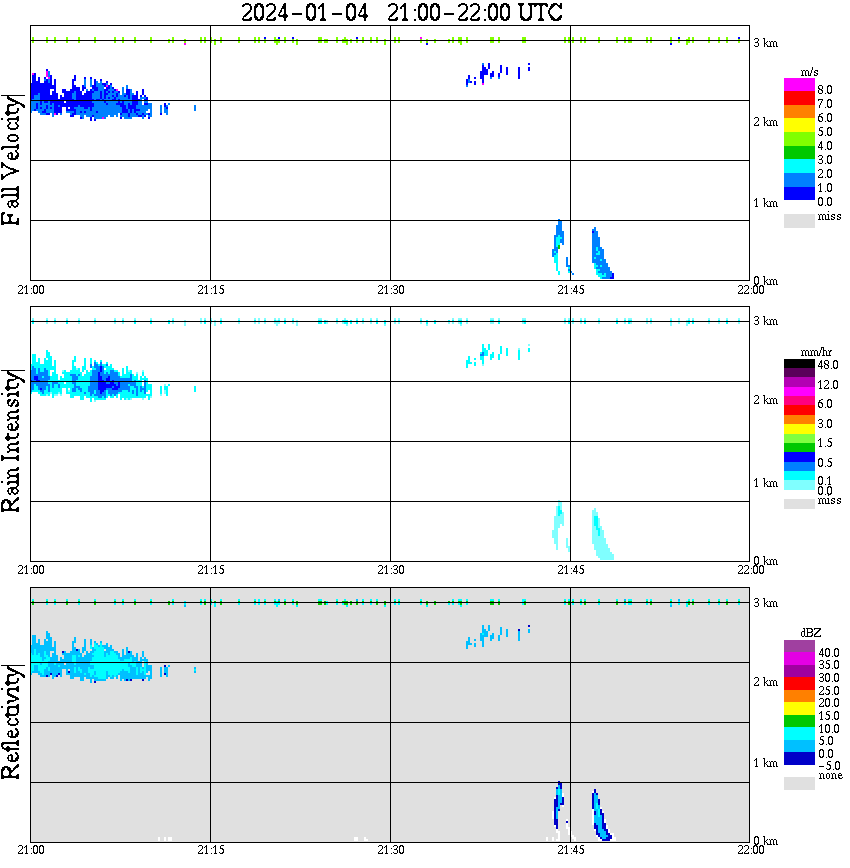Screen dimensions: 850x868
Task: Click the low-level streak after 21:45 in Reflectivity panel
Action: (x=601, y=815)
